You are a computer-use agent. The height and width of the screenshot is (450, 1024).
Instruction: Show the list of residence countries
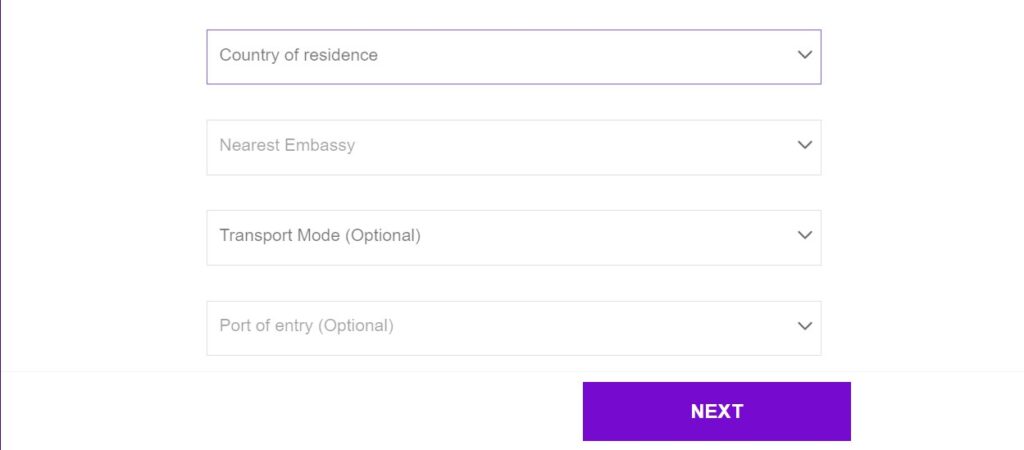click(x=513, y=56)
